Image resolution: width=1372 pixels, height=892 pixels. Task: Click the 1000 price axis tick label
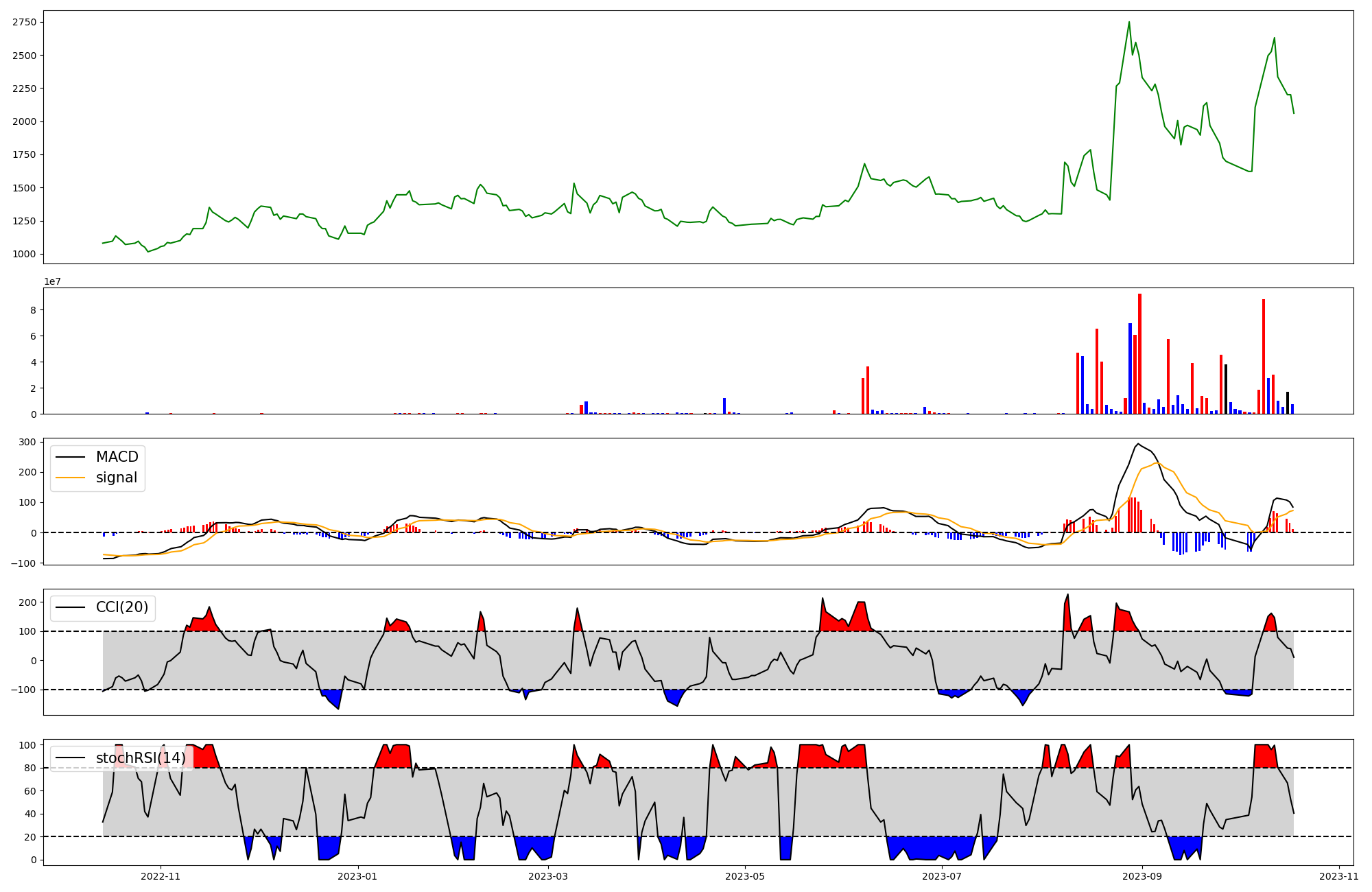pos(25,254)
